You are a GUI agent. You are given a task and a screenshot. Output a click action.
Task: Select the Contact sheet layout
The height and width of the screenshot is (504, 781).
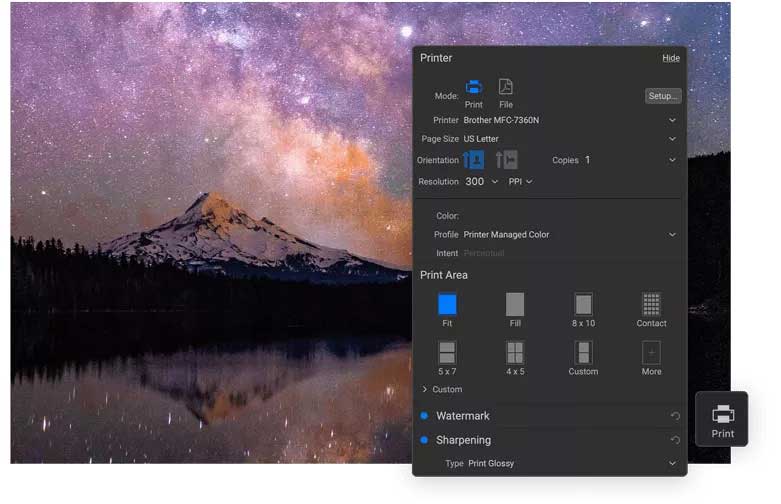(x=651, y=304)
